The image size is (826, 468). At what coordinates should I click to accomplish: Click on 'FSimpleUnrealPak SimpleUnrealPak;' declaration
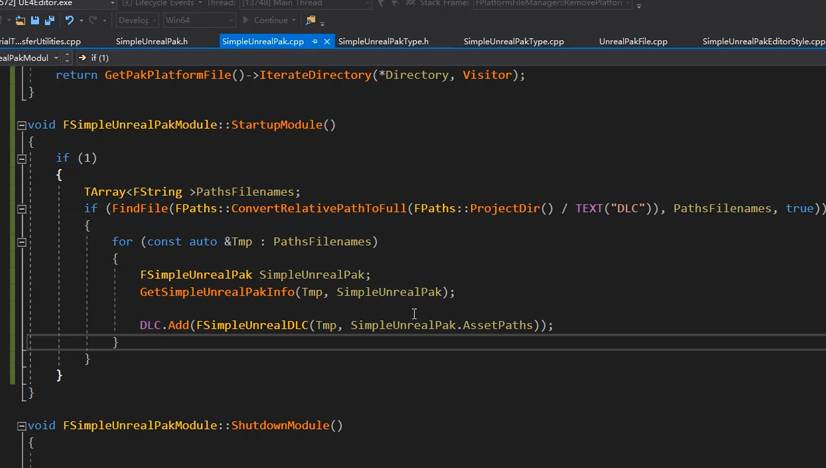(x=255, y=275)
